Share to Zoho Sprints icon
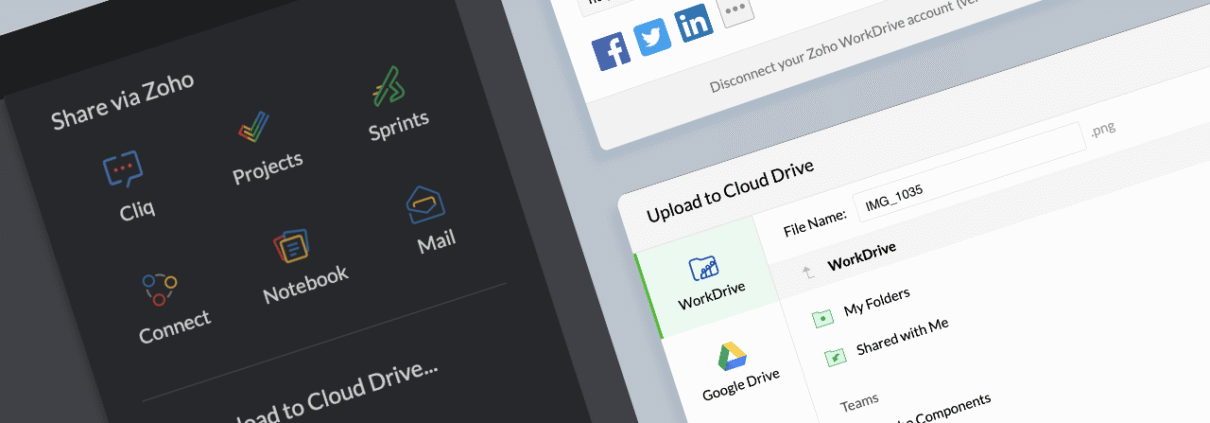This screenshot has height=423, width=1210. click(388, 87)
